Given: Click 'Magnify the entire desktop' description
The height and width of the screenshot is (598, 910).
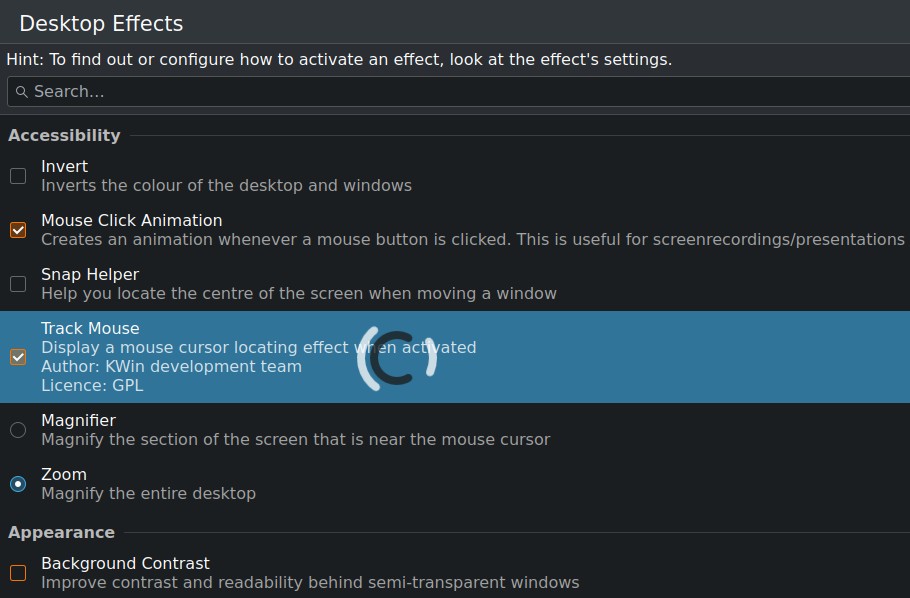Looking at the screenshot, I should [149, 493].
